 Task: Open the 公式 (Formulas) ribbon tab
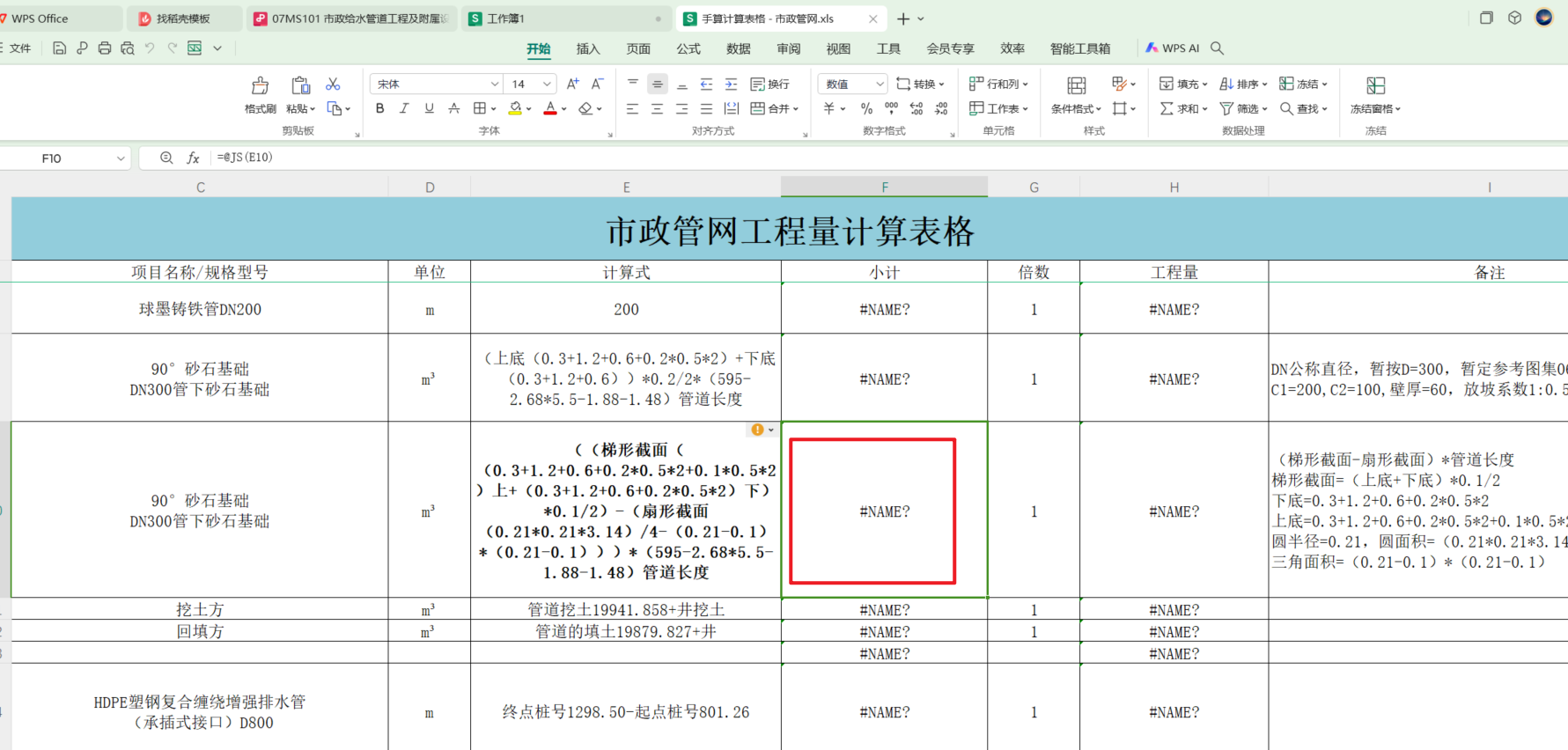click(688, 48)
